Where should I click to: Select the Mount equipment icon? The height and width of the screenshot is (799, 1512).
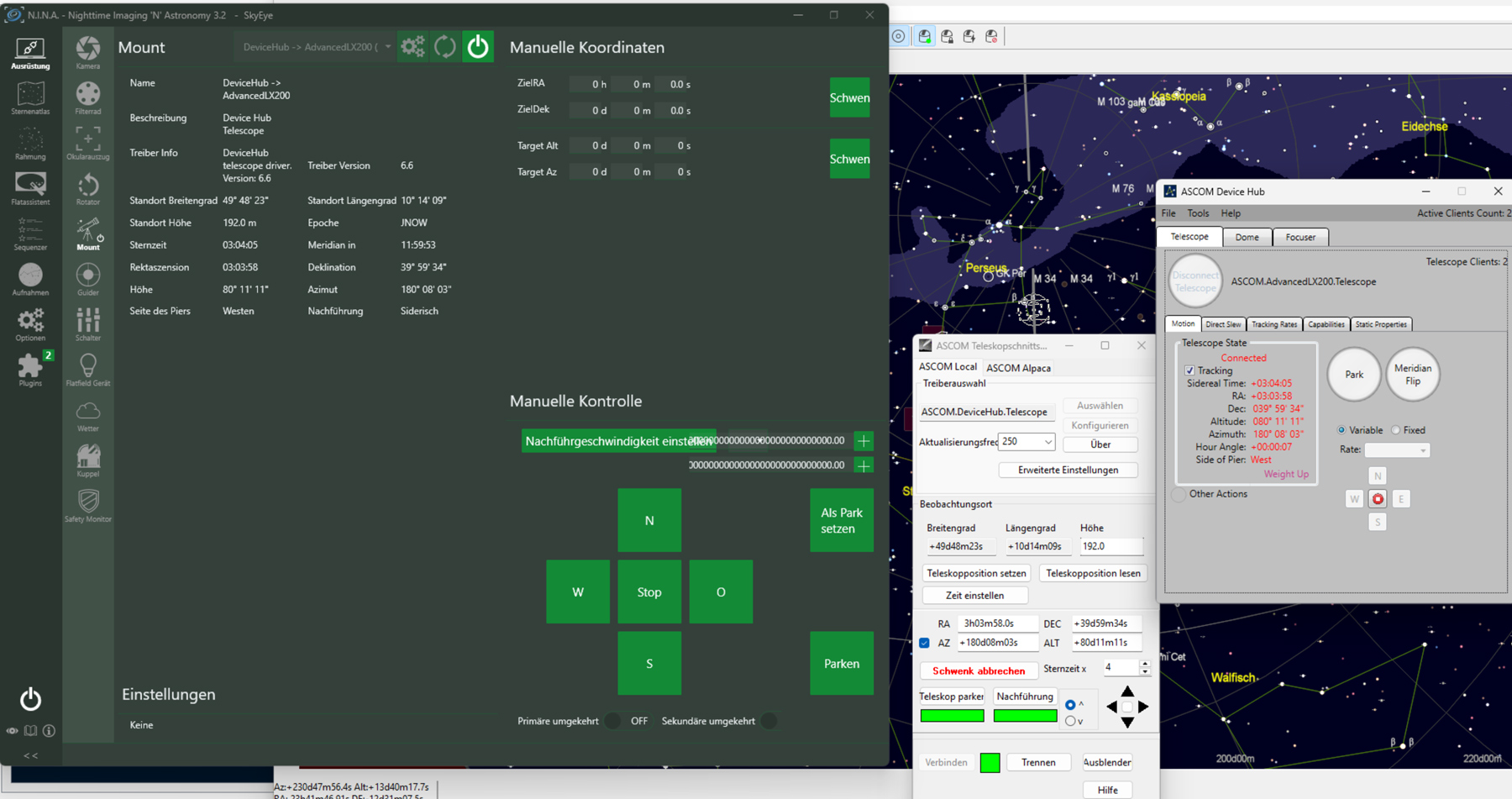point(88,234)
